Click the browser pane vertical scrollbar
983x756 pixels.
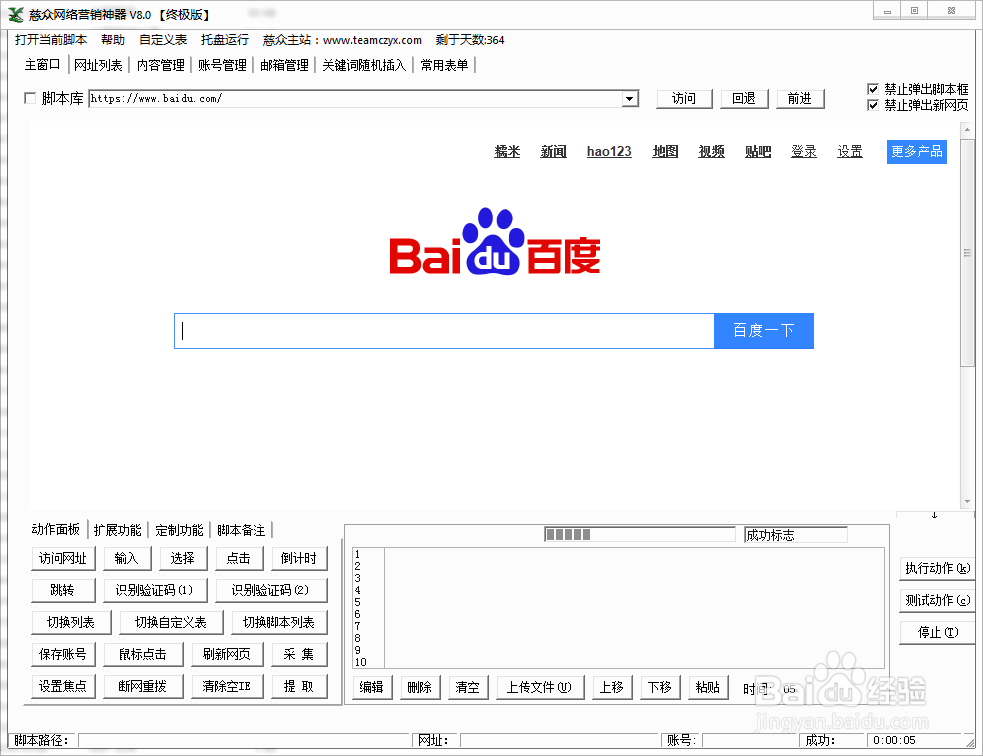(967, 315)
